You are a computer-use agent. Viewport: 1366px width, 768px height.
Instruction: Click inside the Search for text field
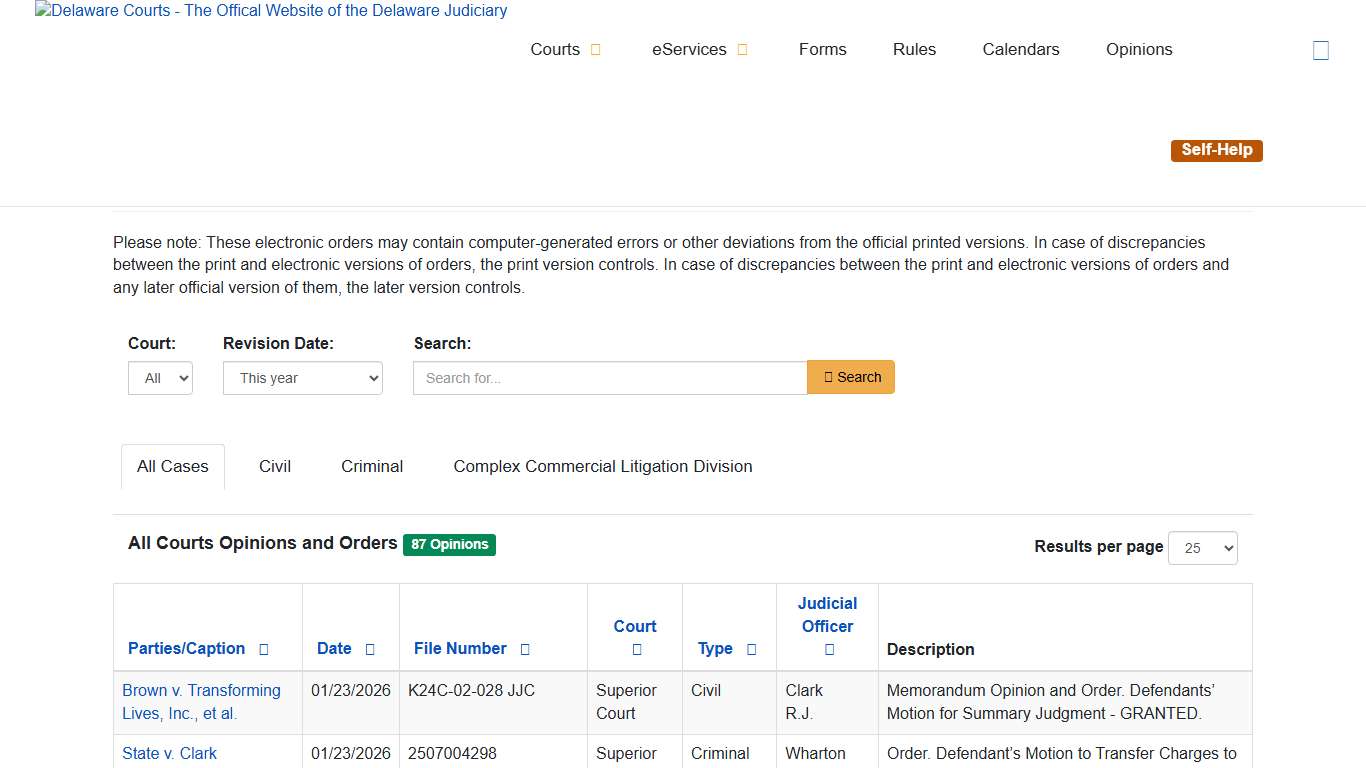(x=610, y=378)
